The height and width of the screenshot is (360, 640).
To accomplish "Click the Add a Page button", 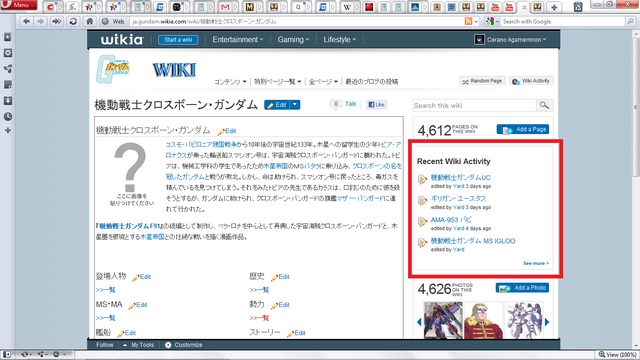I will [522, 129].
